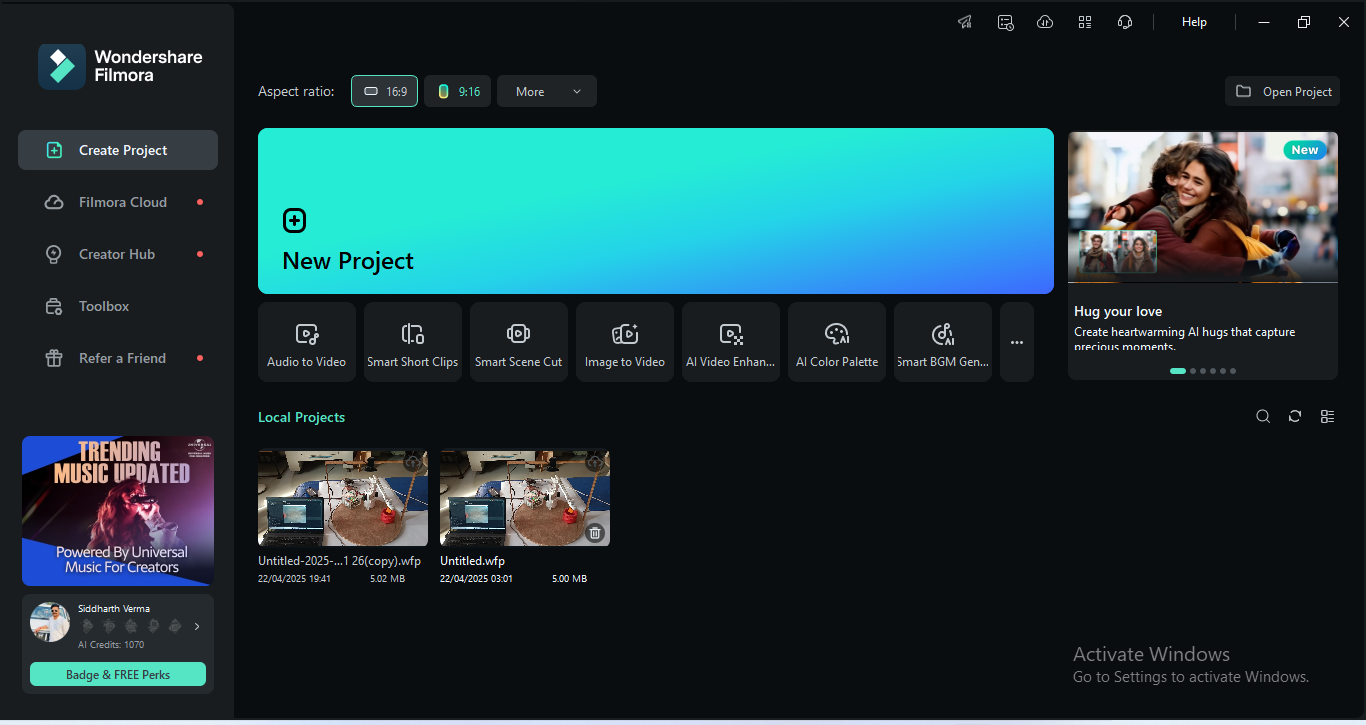This screenshot has height=725, width=1366.
Task: Click the 5.02 MB file size text
Action: click(x=387, y=579)
